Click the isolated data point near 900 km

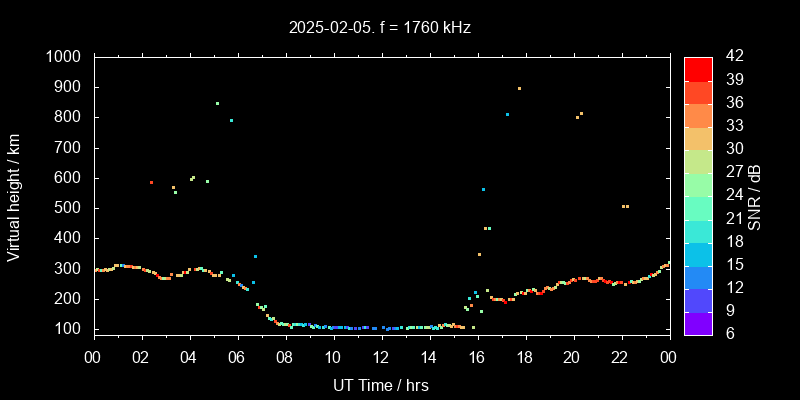(x=519, y=88)
